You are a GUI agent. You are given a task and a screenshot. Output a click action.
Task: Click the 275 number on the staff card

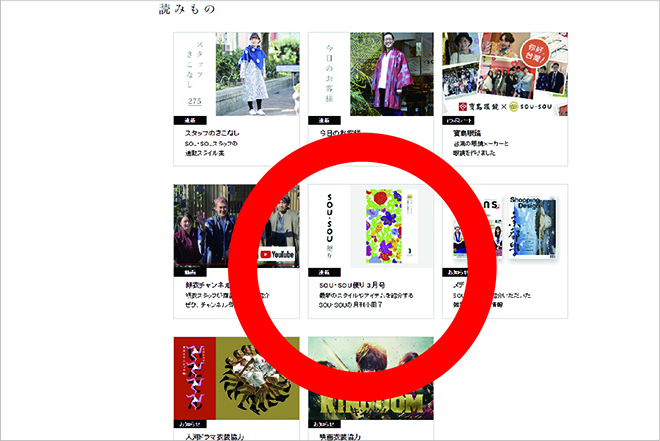click(x=194, y=101)
